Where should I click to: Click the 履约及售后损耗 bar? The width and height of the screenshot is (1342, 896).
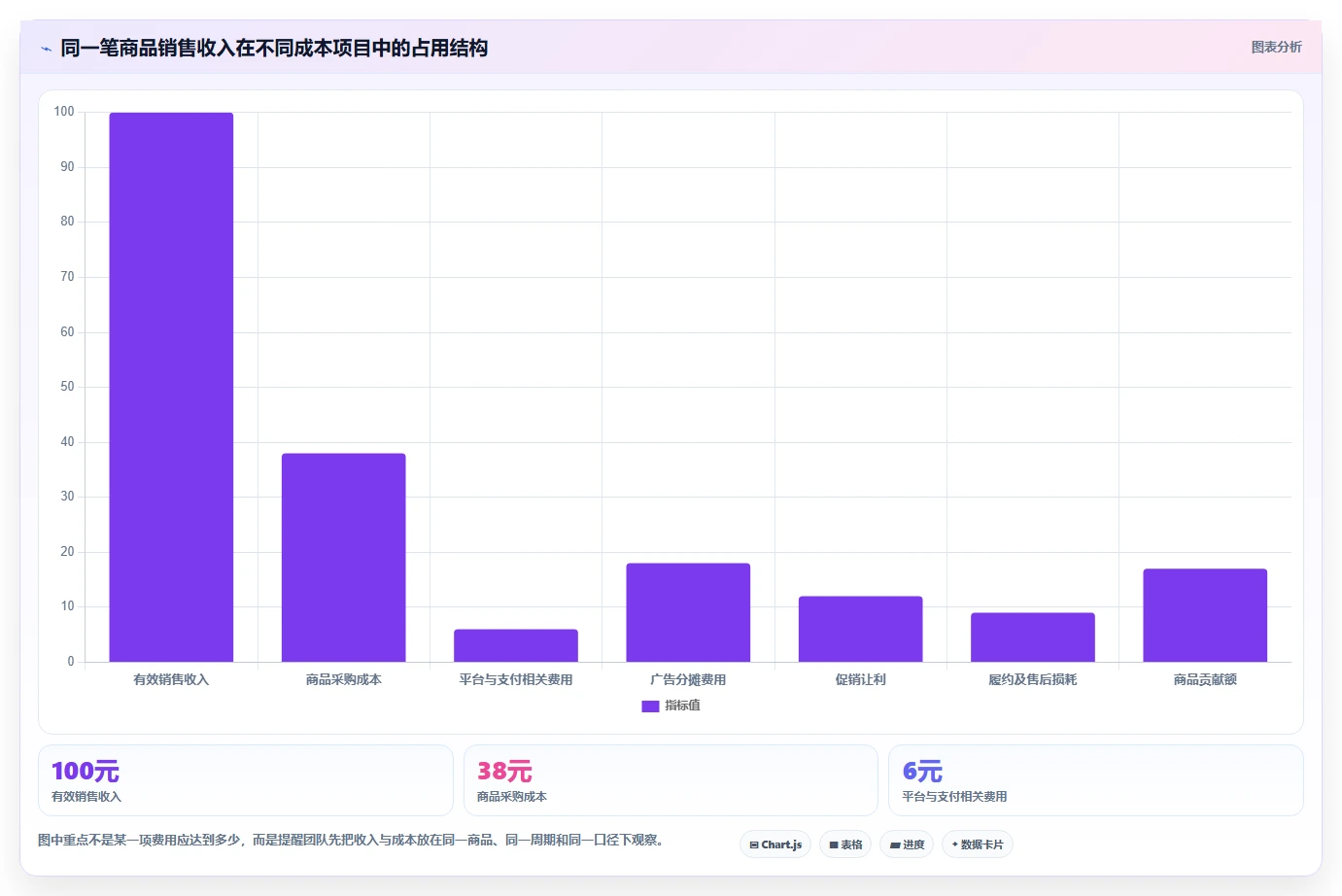coord(1033,638)
